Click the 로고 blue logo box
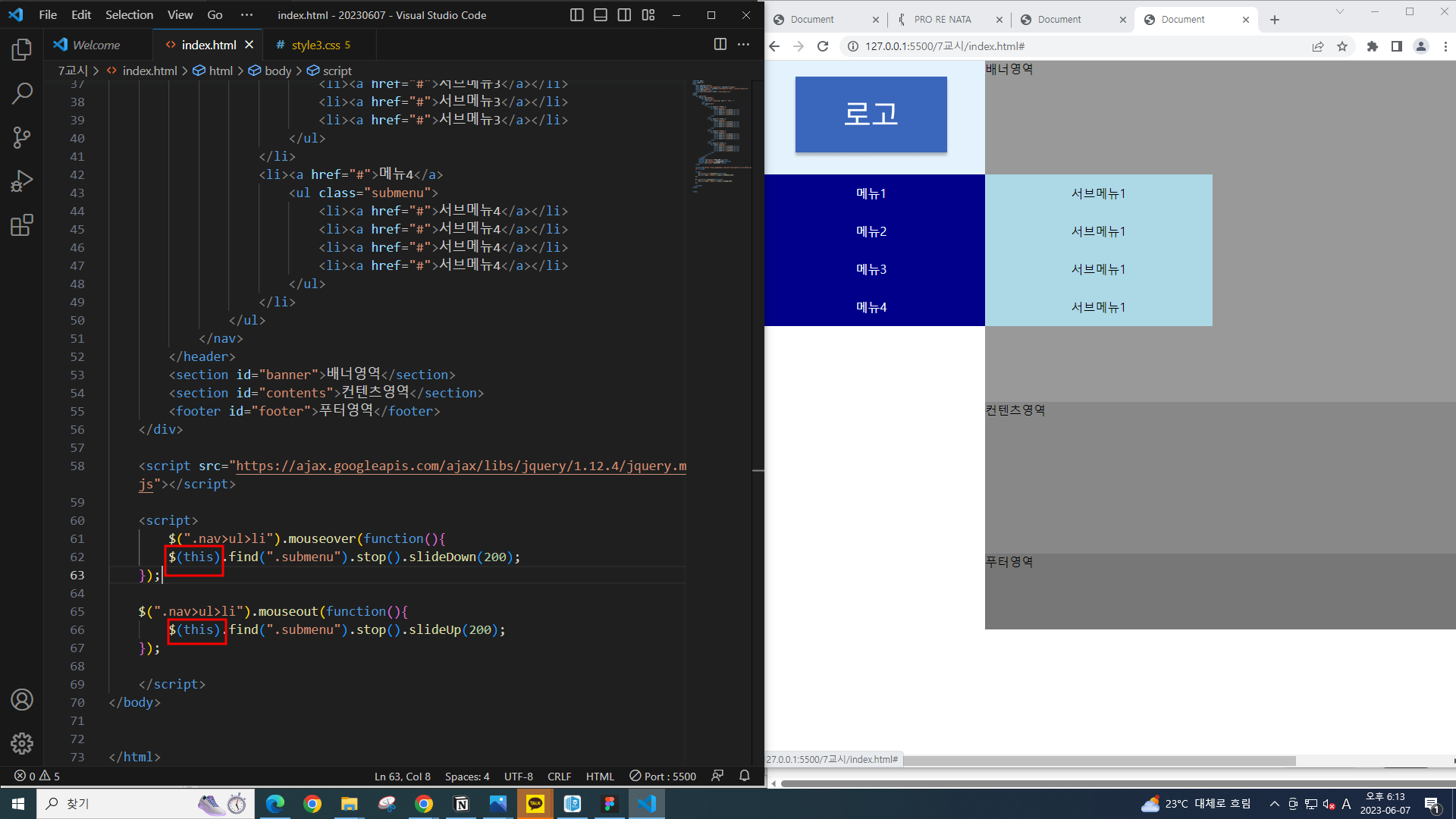The width and height of the screenshot is (1456, 819). click(871, 115)
